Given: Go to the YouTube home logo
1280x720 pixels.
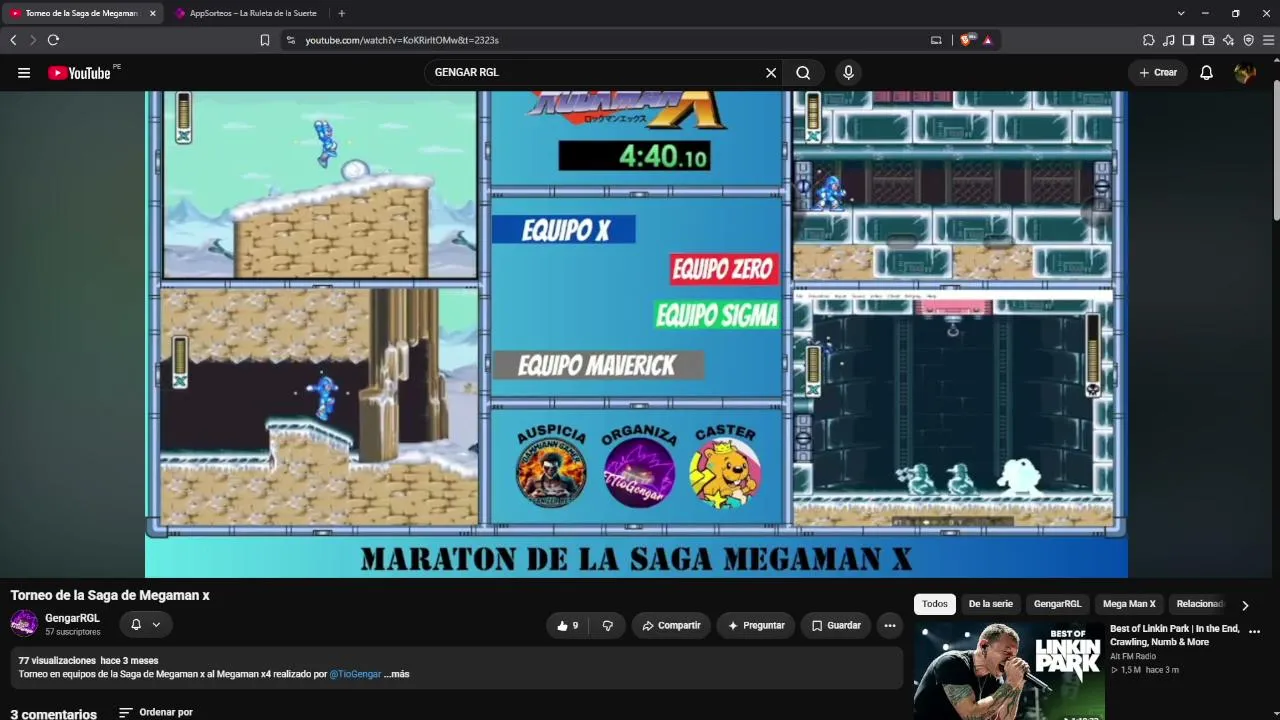Looking at the screenshot, I should coord(79,72).
